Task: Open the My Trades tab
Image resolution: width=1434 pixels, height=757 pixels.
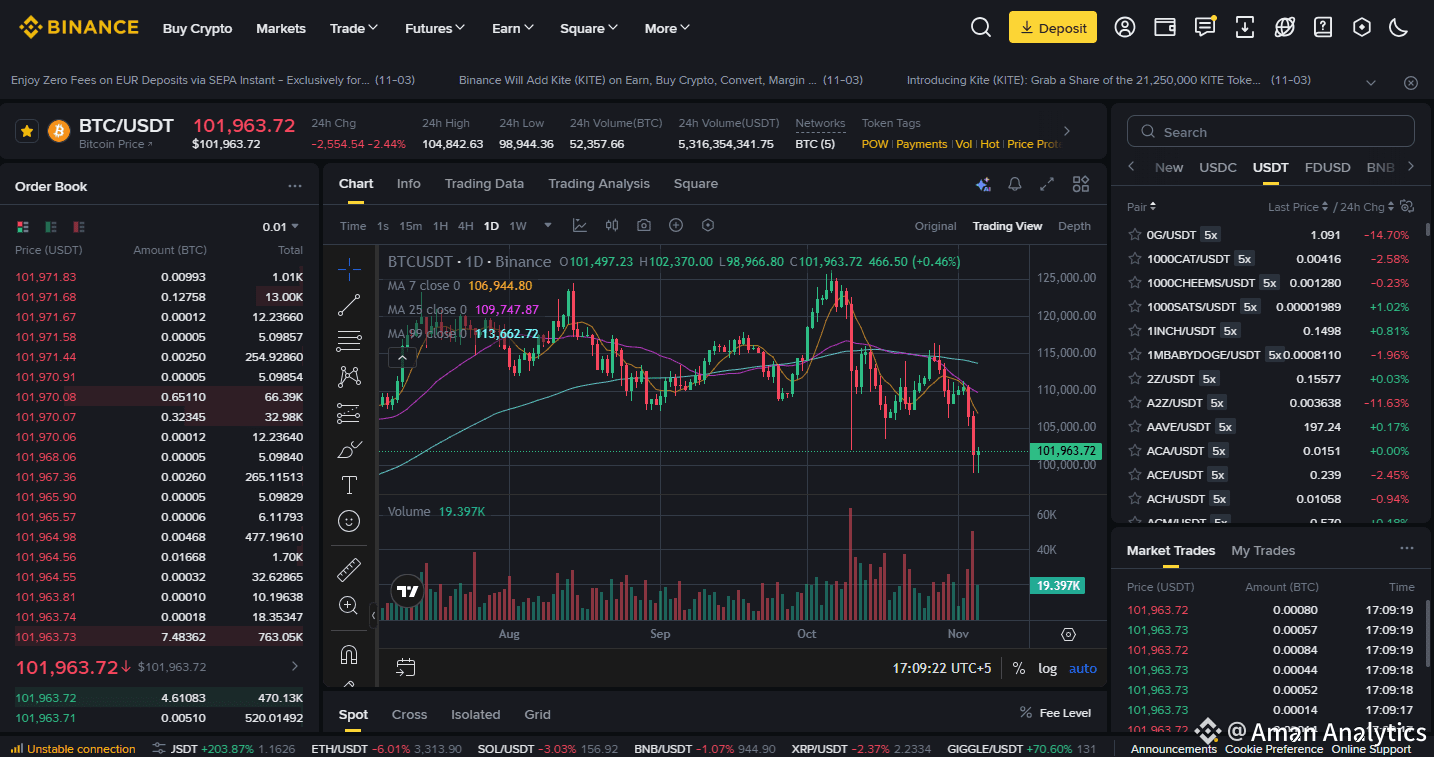Action: (1263, 550)
